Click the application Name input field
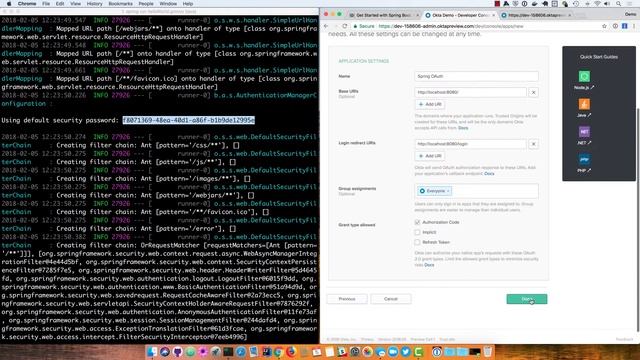Viewport: 640px width, 360px height. (476, 76)
